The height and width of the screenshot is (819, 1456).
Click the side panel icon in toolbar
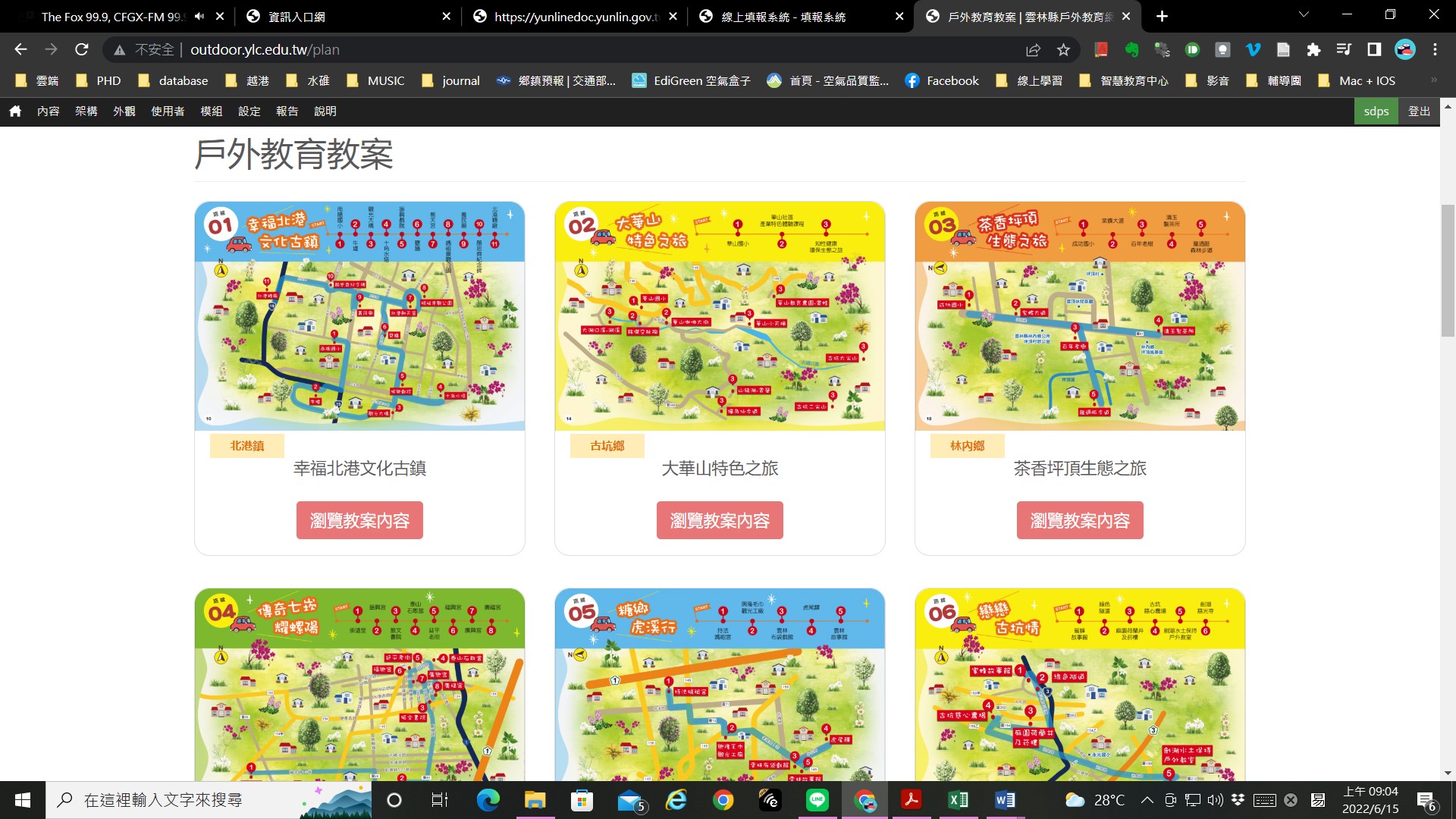point(1374,49)
